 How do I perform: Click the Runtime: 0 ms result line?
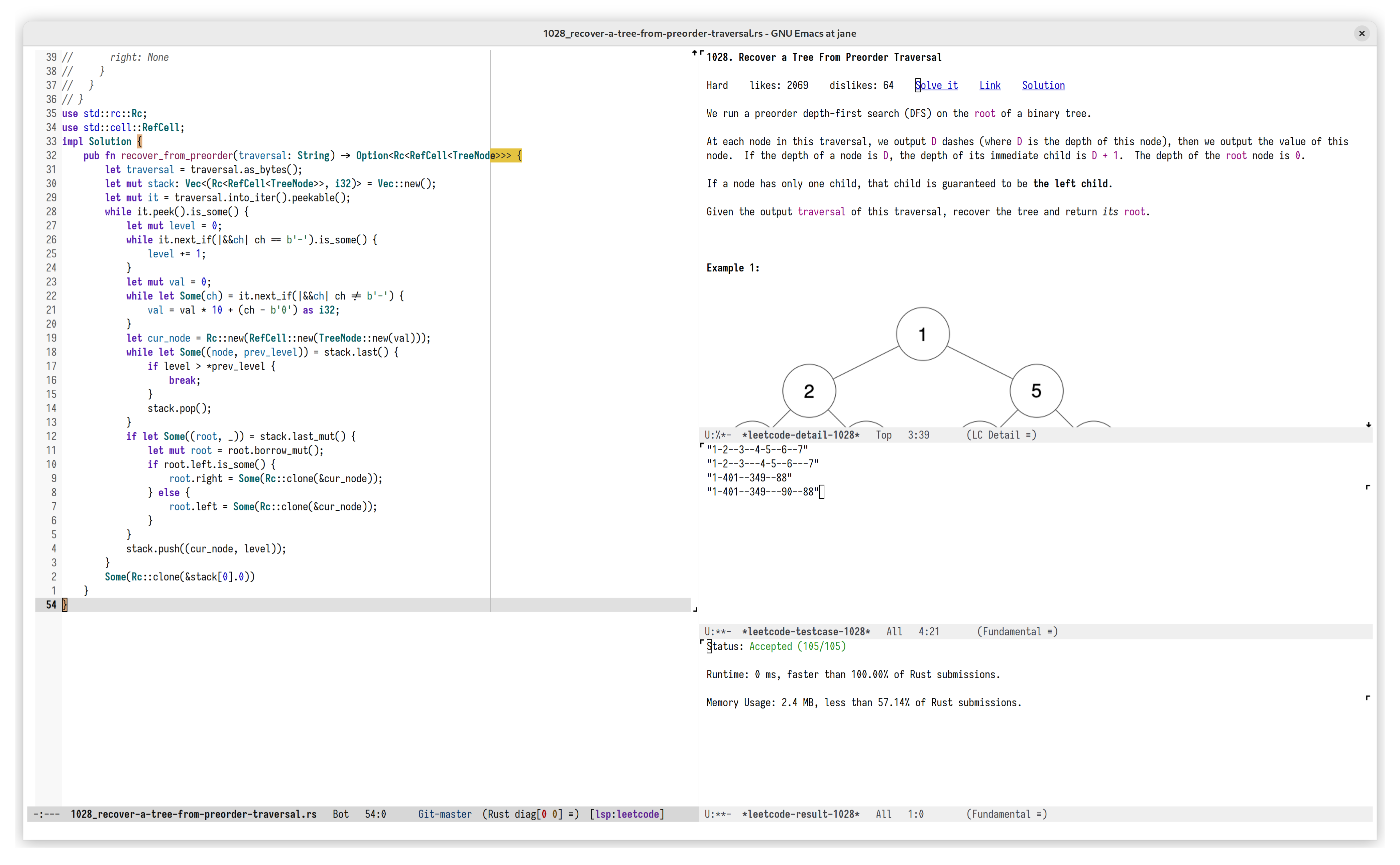coord(853,674)
